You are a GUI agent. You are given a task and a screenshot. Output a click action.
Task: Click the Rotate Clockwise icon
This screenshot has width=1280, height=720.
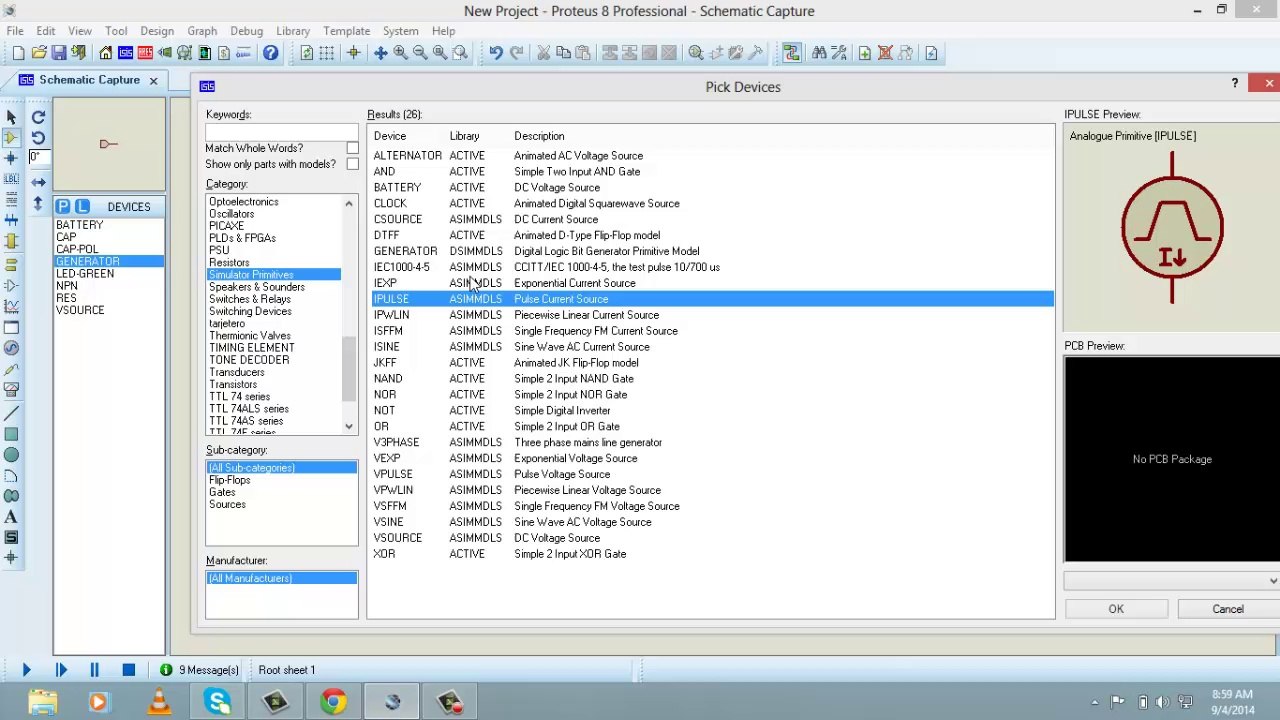[38, 117]
